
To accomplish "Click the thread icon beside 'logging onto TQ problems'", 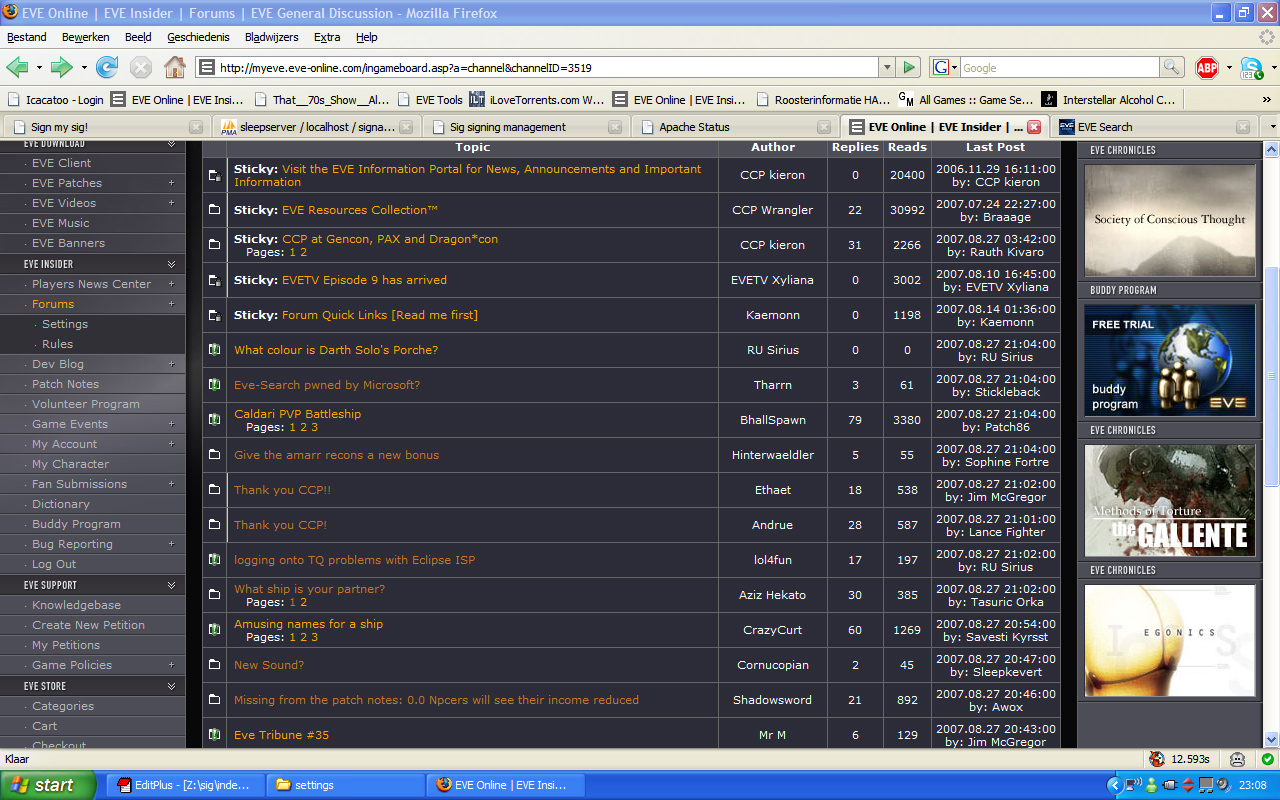I will point(214,560).
